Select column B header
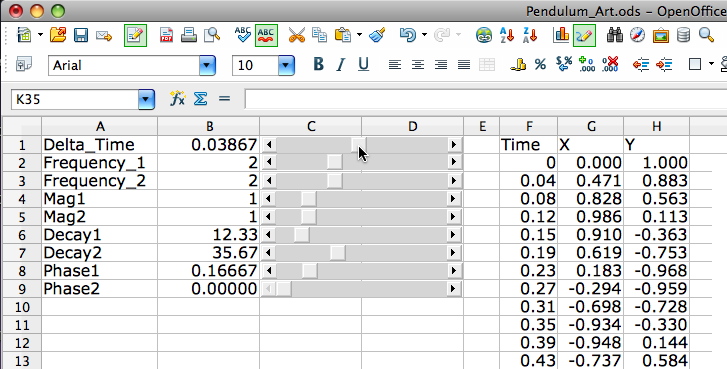This screenshot has width=727, height=369. pos(209,126)
